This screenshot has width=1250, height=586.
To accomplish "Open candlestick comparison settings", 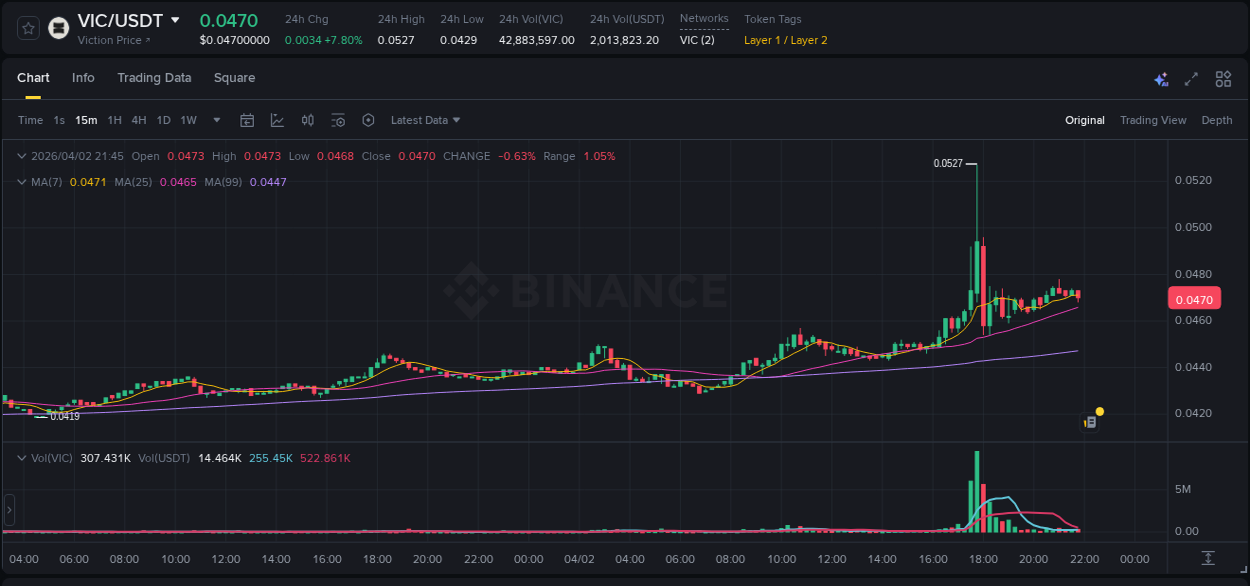I will coord(307,120).
